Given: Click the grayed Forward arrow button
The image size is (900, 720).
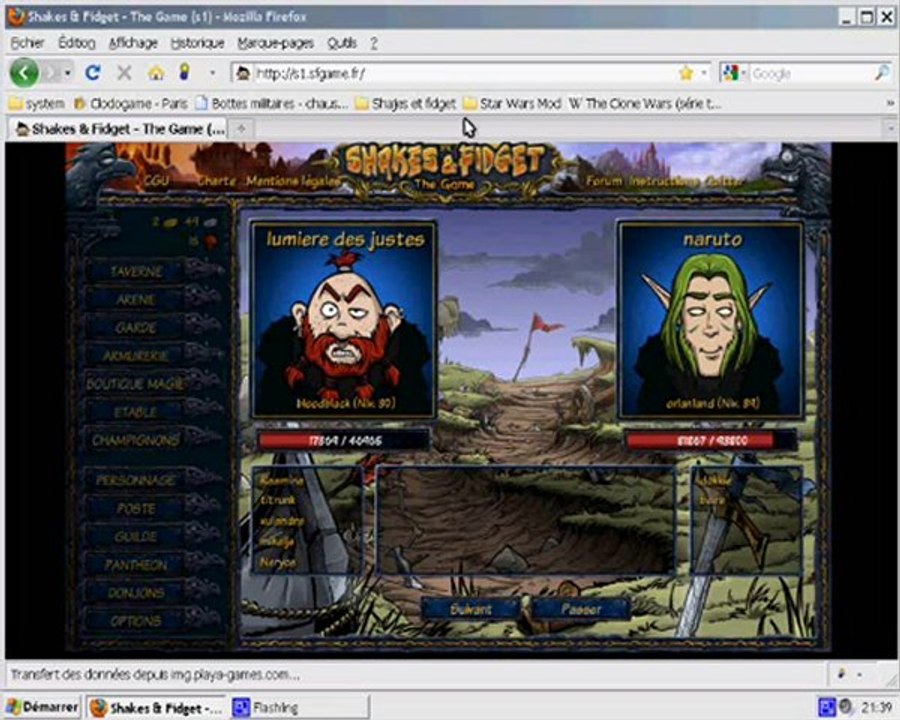Looking at the screenshot, I should click(x=52, y=73).
